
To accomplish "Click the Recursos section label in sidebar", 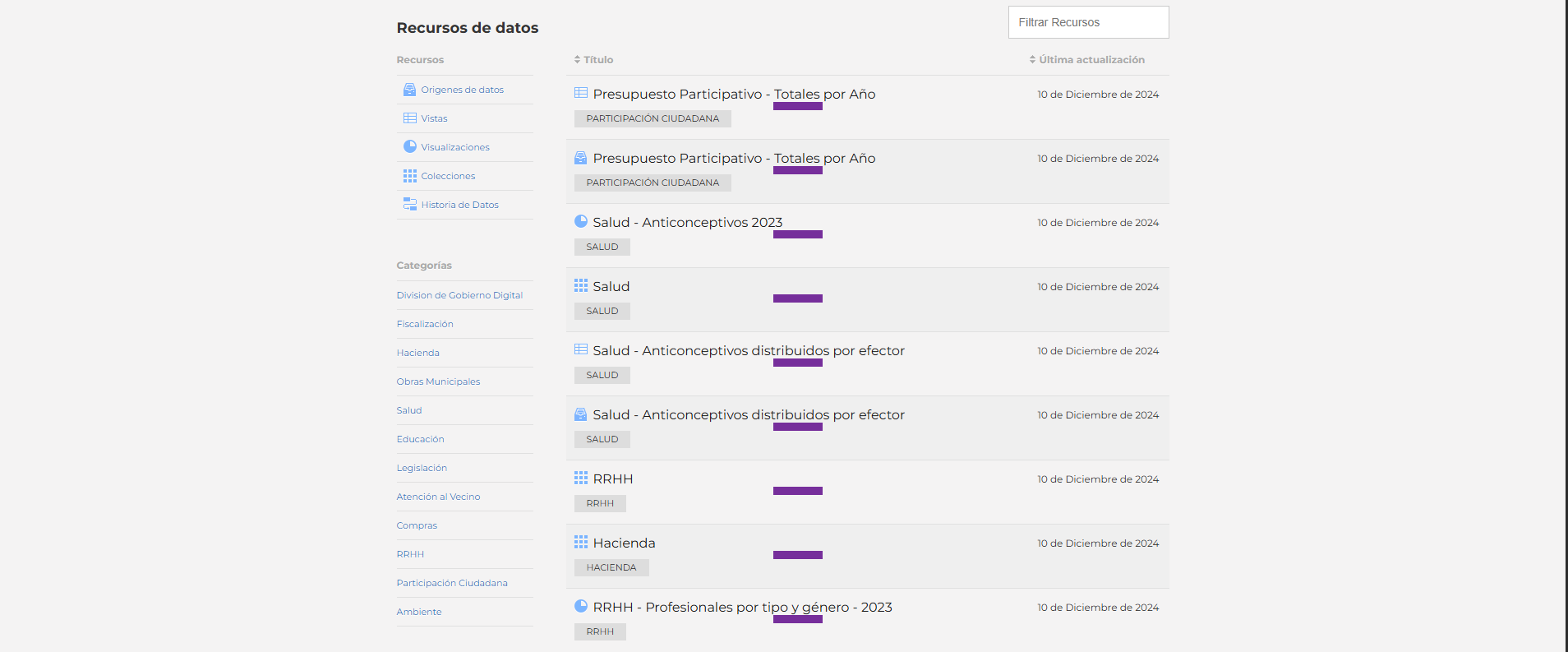I will point(420,60).
